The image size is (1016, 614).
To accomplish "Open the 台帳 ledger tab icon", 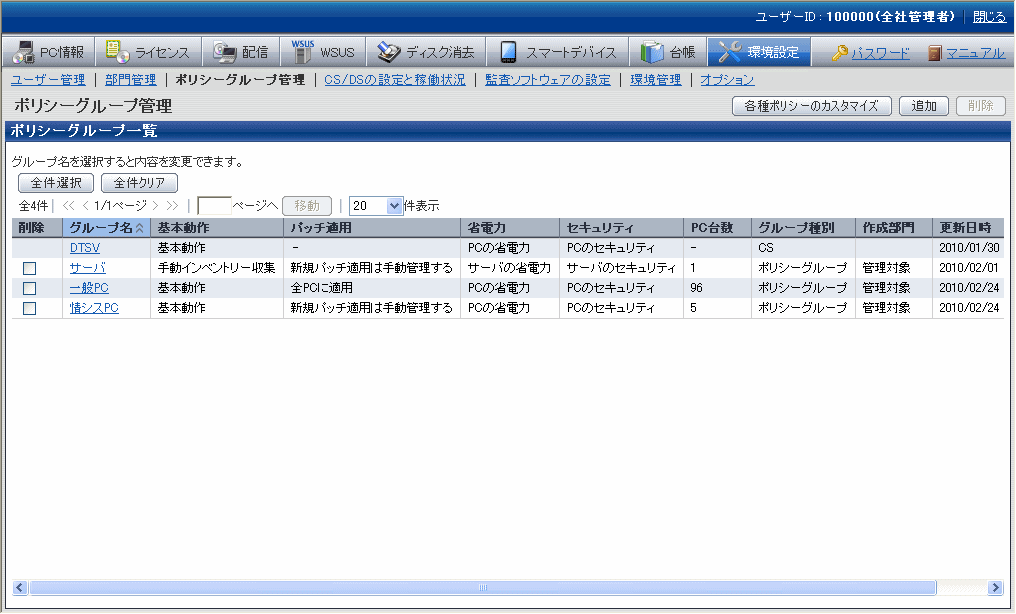I will point(652,52).
